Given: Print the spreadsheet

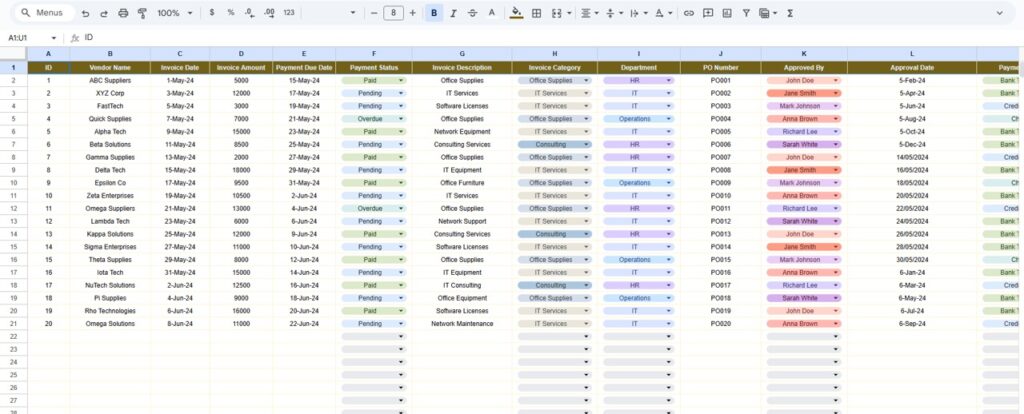Looking at the screenshot, I should 123,13.
